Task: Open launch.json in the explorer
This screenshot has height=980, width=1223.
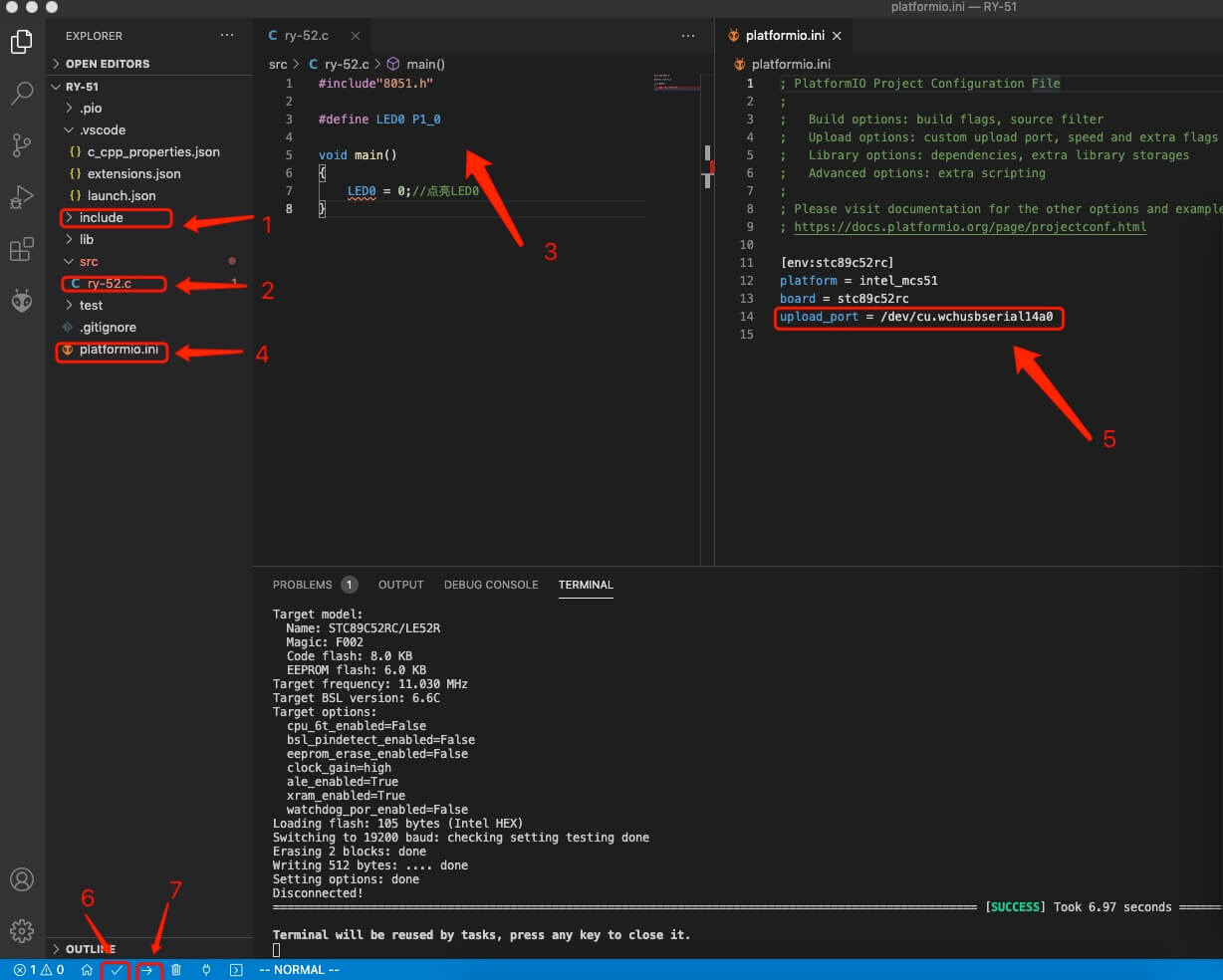Action: (121, 196)
